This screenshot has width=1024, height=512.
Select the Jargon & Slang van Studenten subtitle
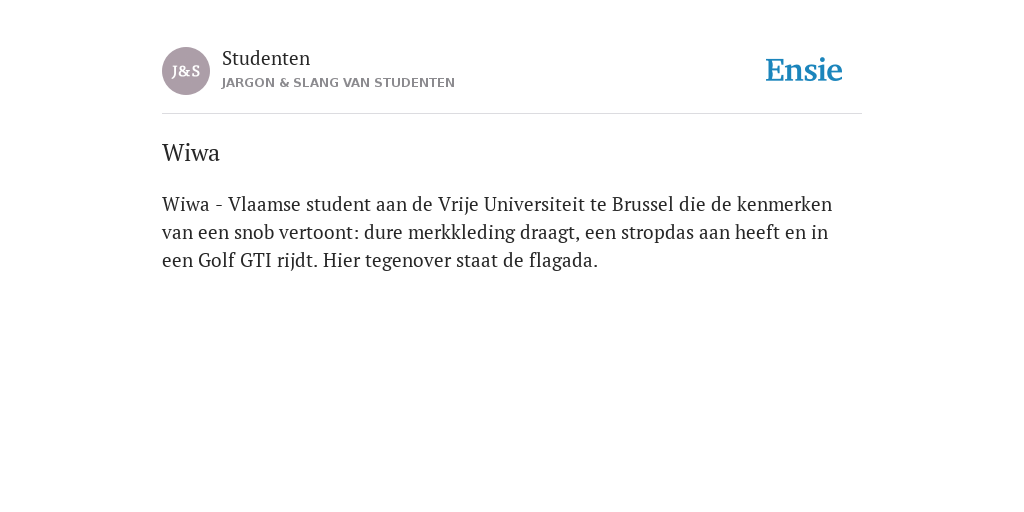coord(338,83)
